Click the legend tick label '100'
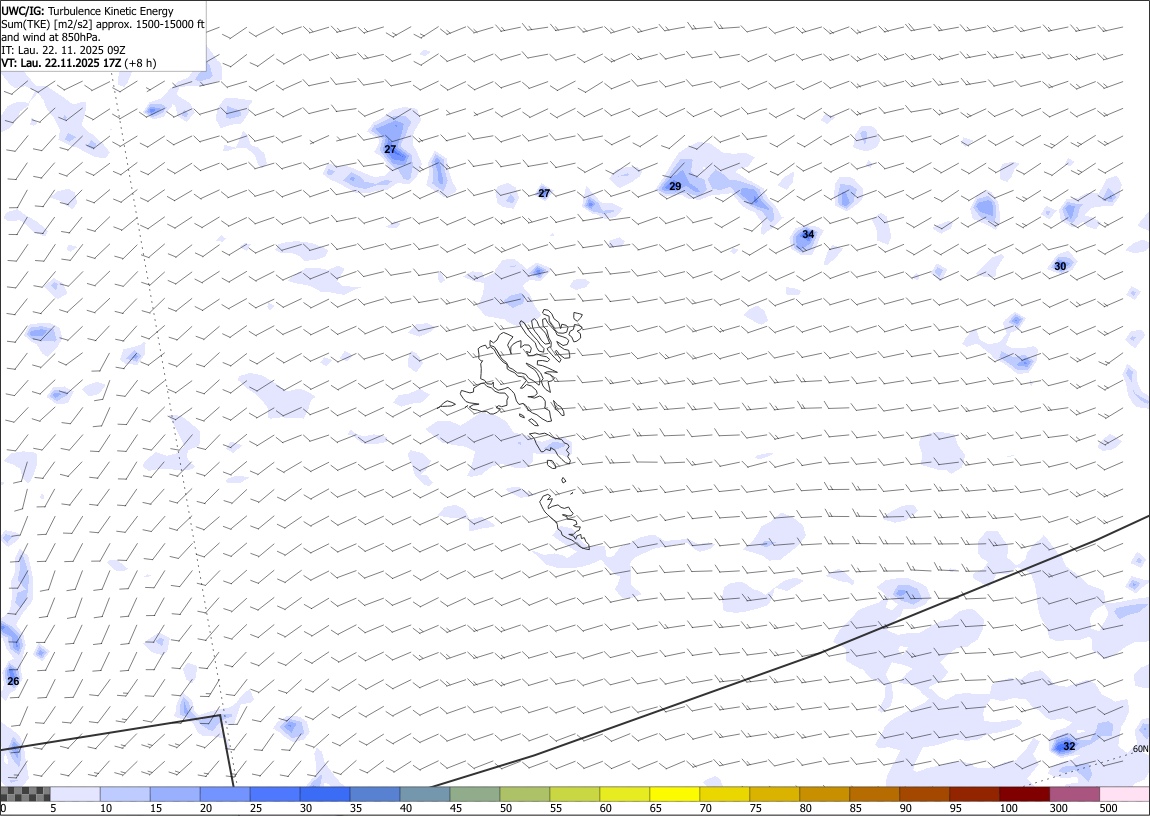 click(x=1008, y=809)
